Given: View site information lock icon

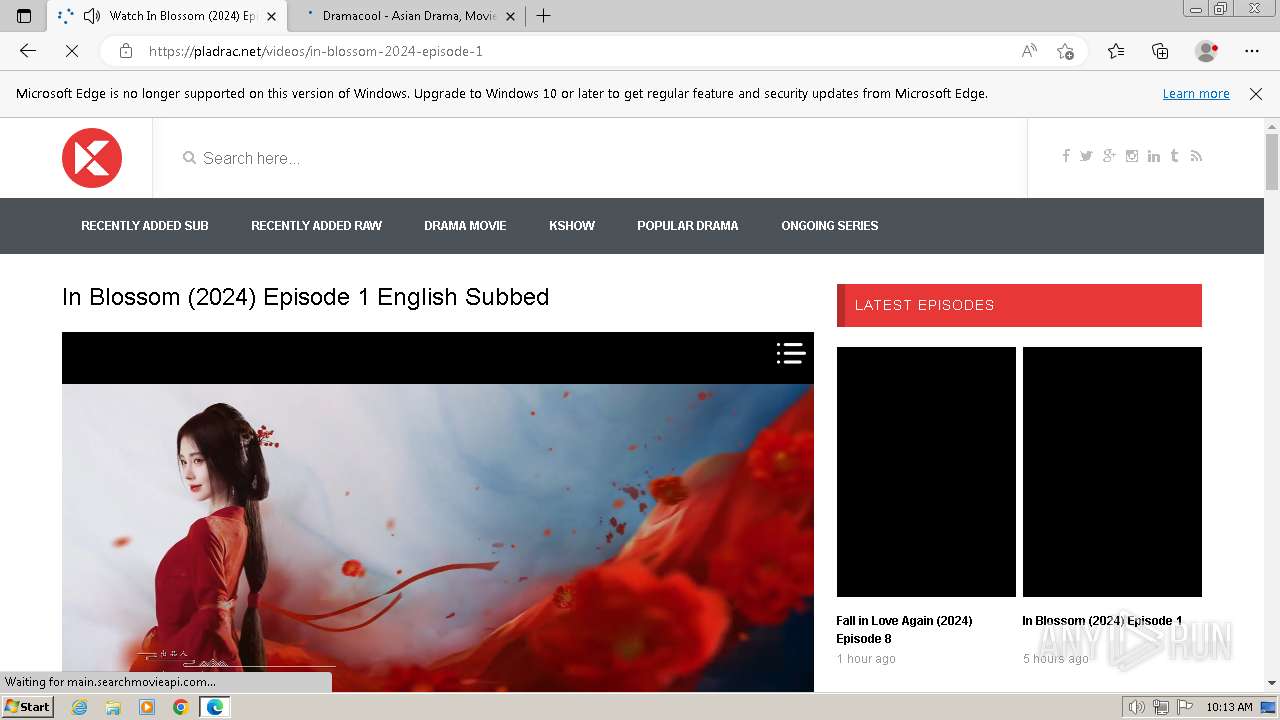Looking at the screenshot, I should [x=126, y=51].
